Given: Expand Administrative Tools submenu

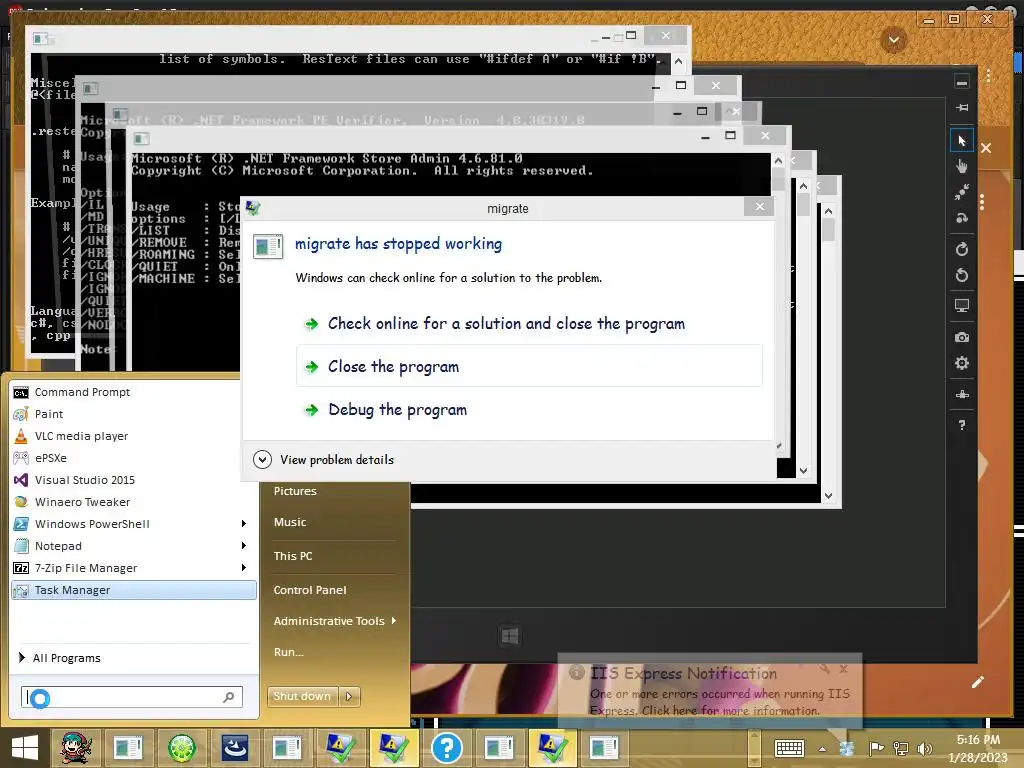Looking at the screenshot, I should (334, 621).
